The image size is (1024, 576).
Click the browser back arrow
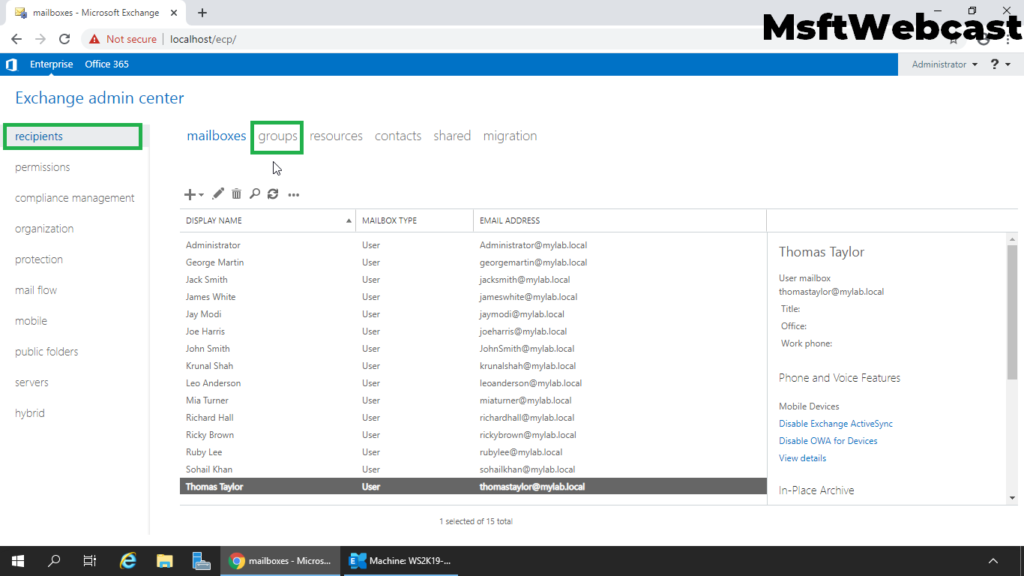click(16, 39)
